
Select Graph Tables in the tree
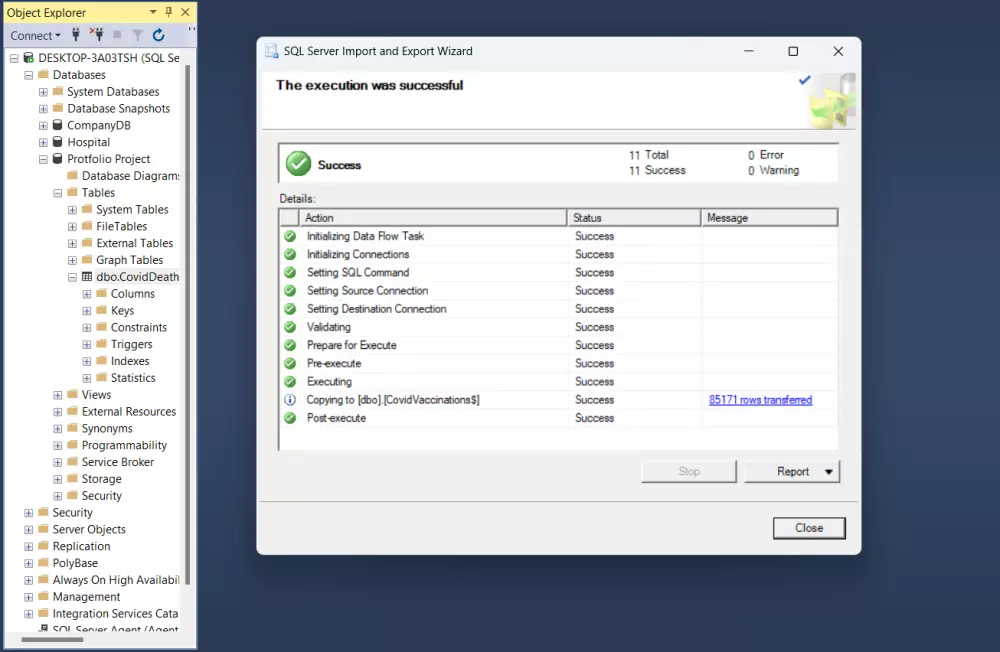click(129, 260)
